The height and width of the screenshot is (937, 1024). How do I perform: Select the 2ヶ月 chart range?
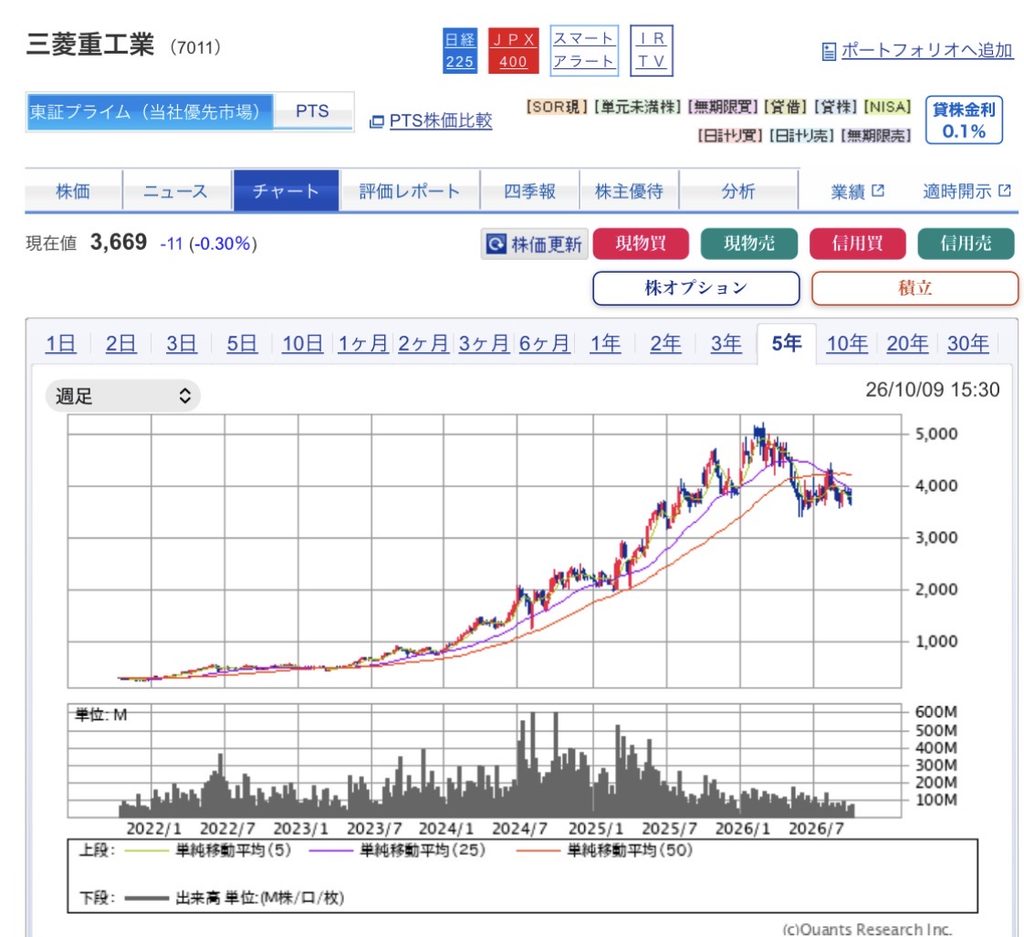coord(423,343)
